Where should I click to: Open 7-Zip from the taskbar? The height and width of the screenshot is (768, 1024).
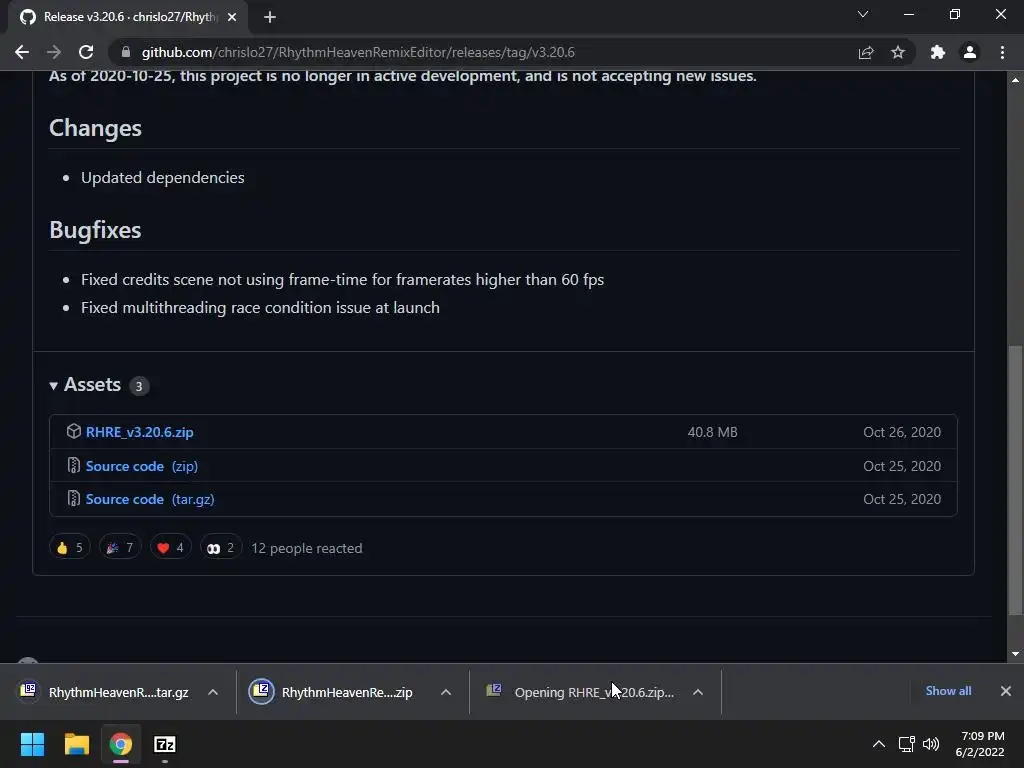165,744
